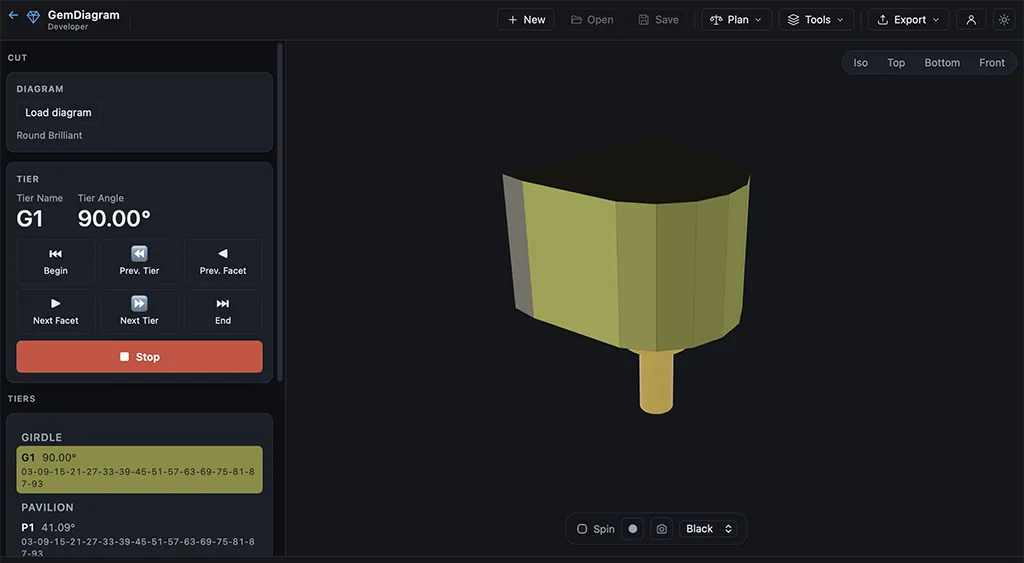Screen dimensions: 1024x563
Task: Click the floppy disk icon on Save
Action: [x=643, y=20]
